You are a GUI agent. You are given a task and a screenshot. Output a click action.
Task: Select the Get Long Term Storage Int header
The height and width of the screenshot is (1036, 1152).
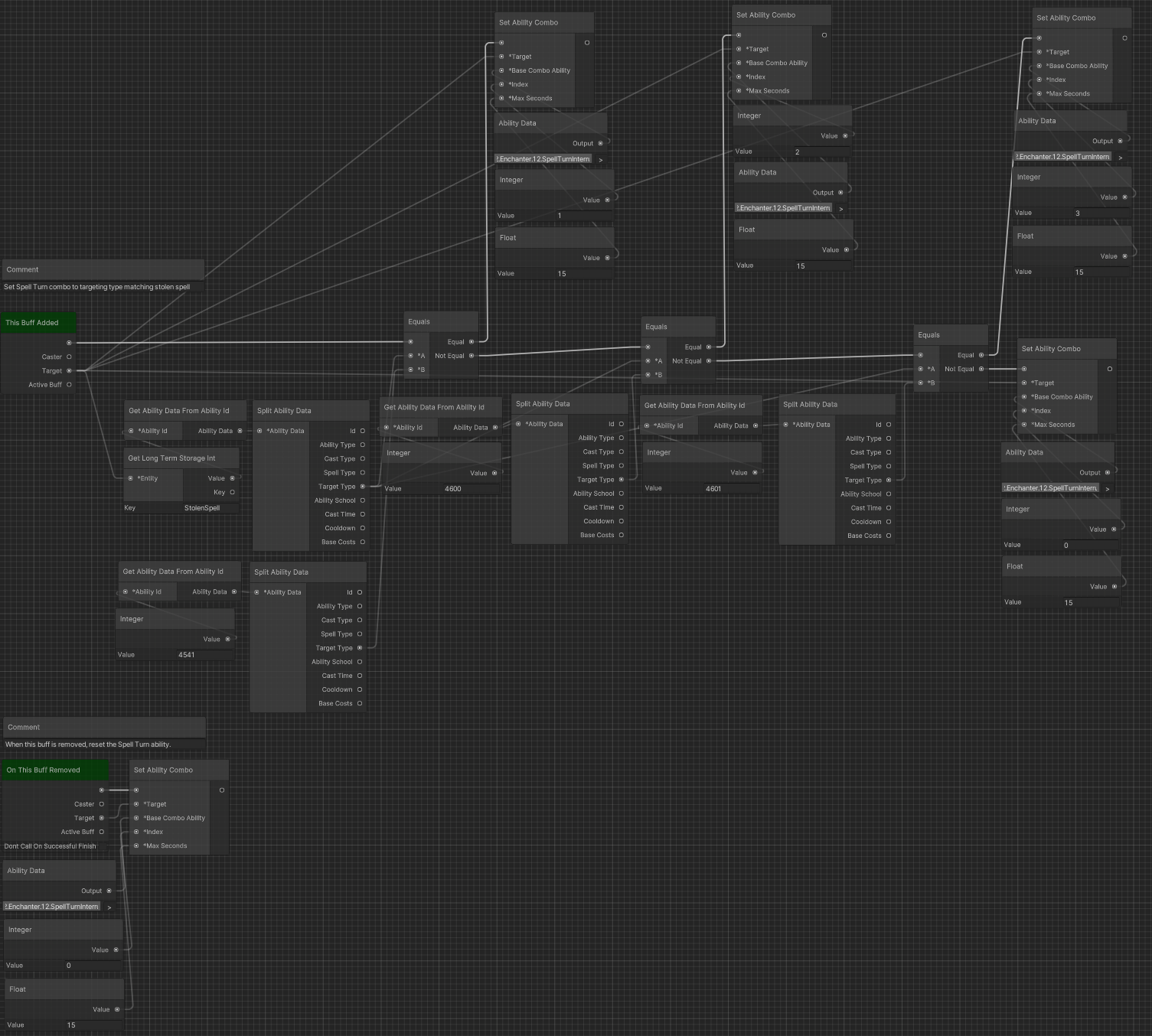click(x=181, y=458)
